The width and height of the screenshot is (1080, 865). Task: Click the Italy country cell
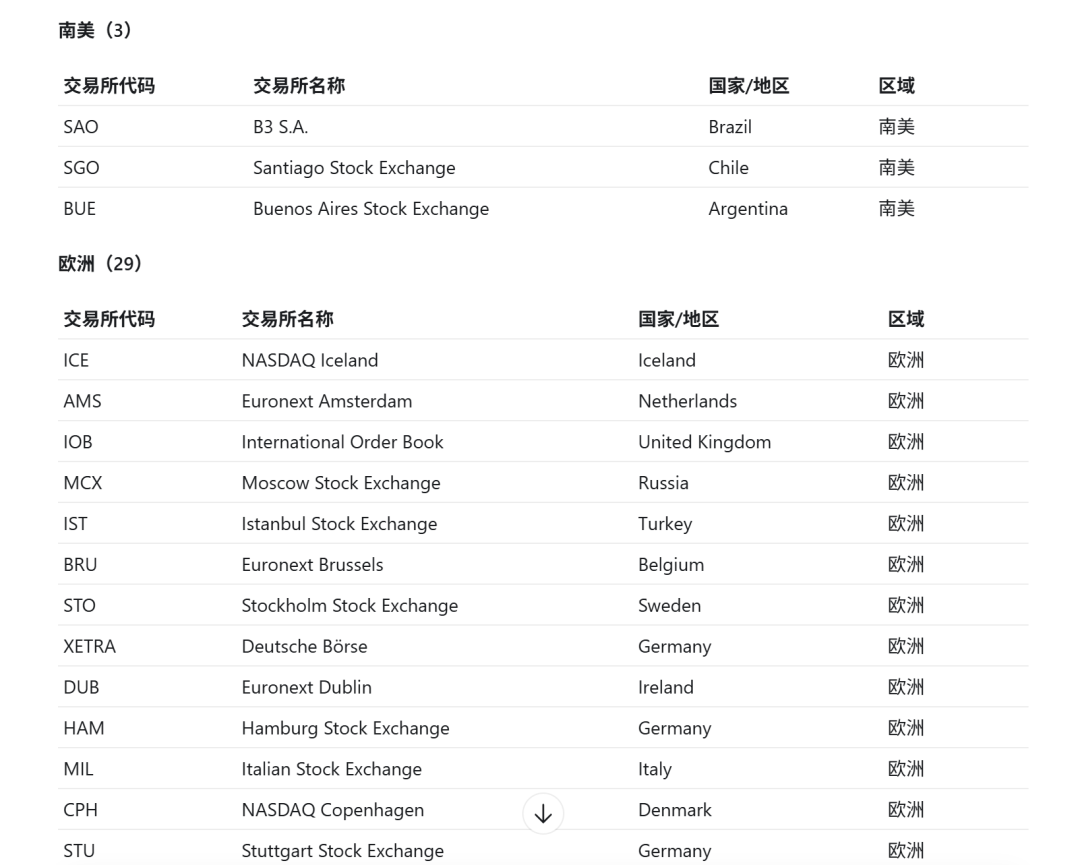655,769
